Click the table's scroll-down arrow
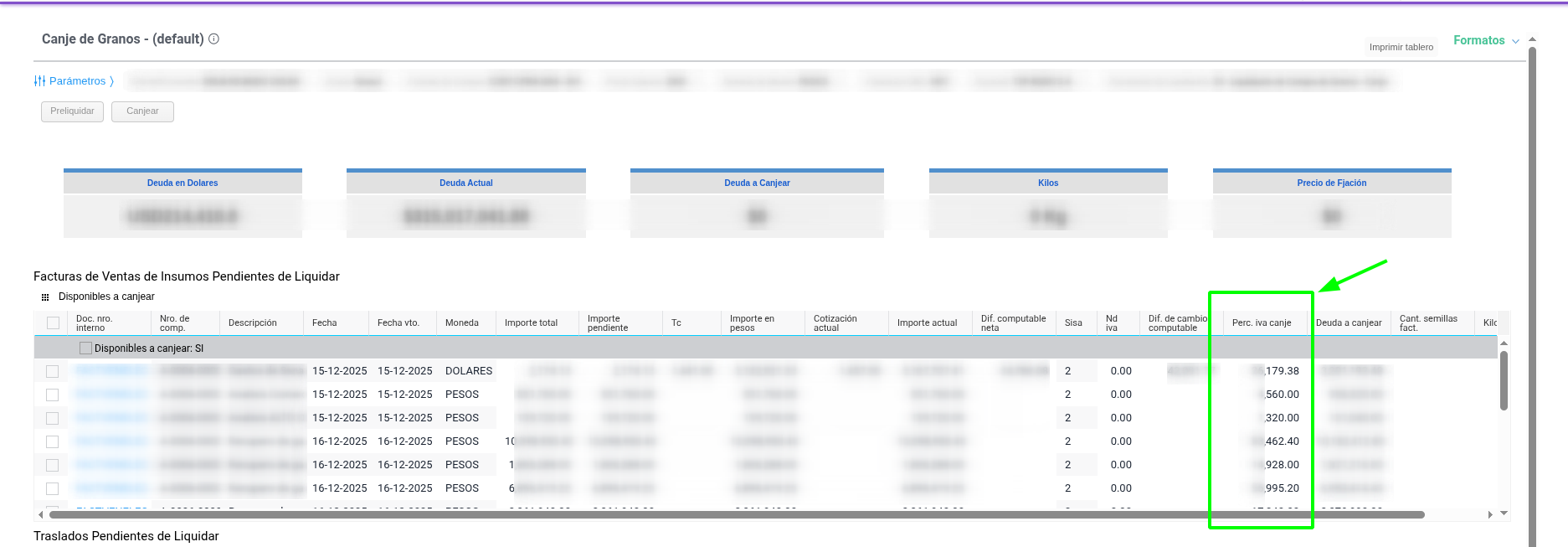1568x547 pixels. point(1504,513)
